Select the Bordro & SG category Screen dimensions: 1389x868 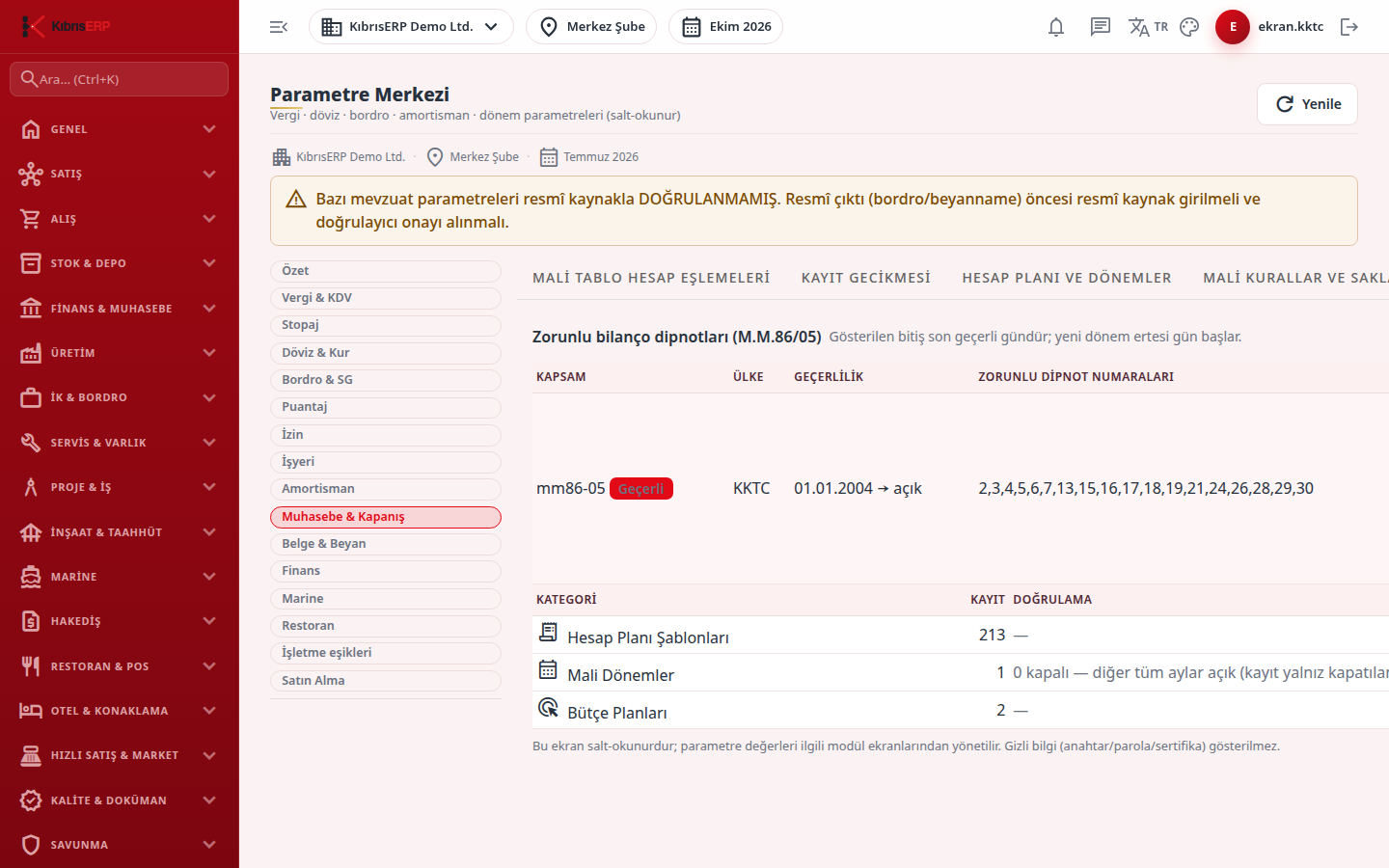386,380
